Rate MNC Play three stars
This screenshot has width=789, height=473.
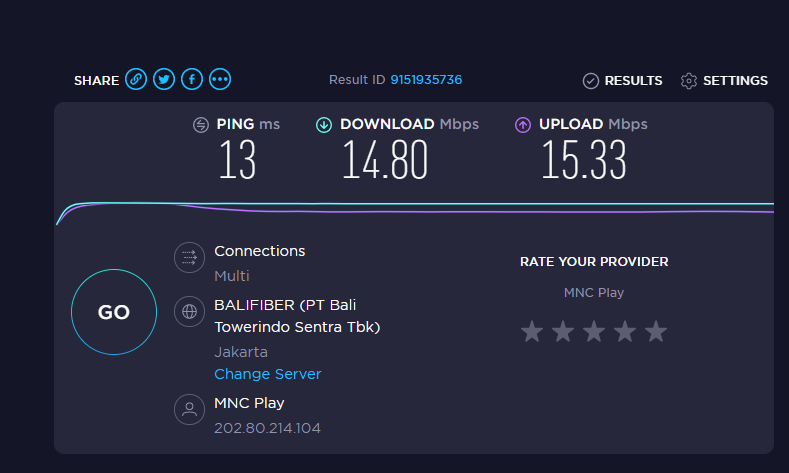coord(594,331)
